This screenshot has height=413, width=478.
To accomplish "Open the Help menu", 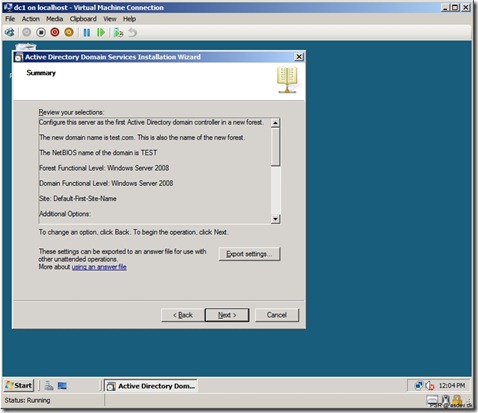I will point(129,19).
